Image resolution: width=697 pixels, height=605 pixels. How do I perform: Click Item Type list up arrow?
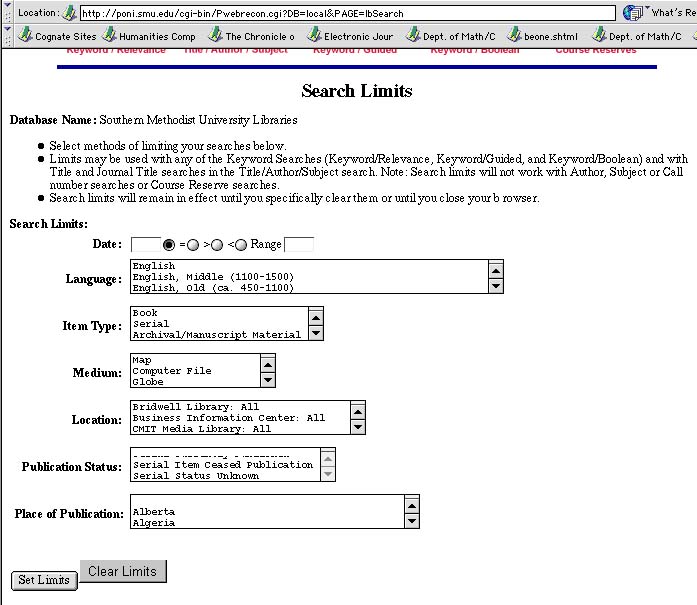click(316, 317)
